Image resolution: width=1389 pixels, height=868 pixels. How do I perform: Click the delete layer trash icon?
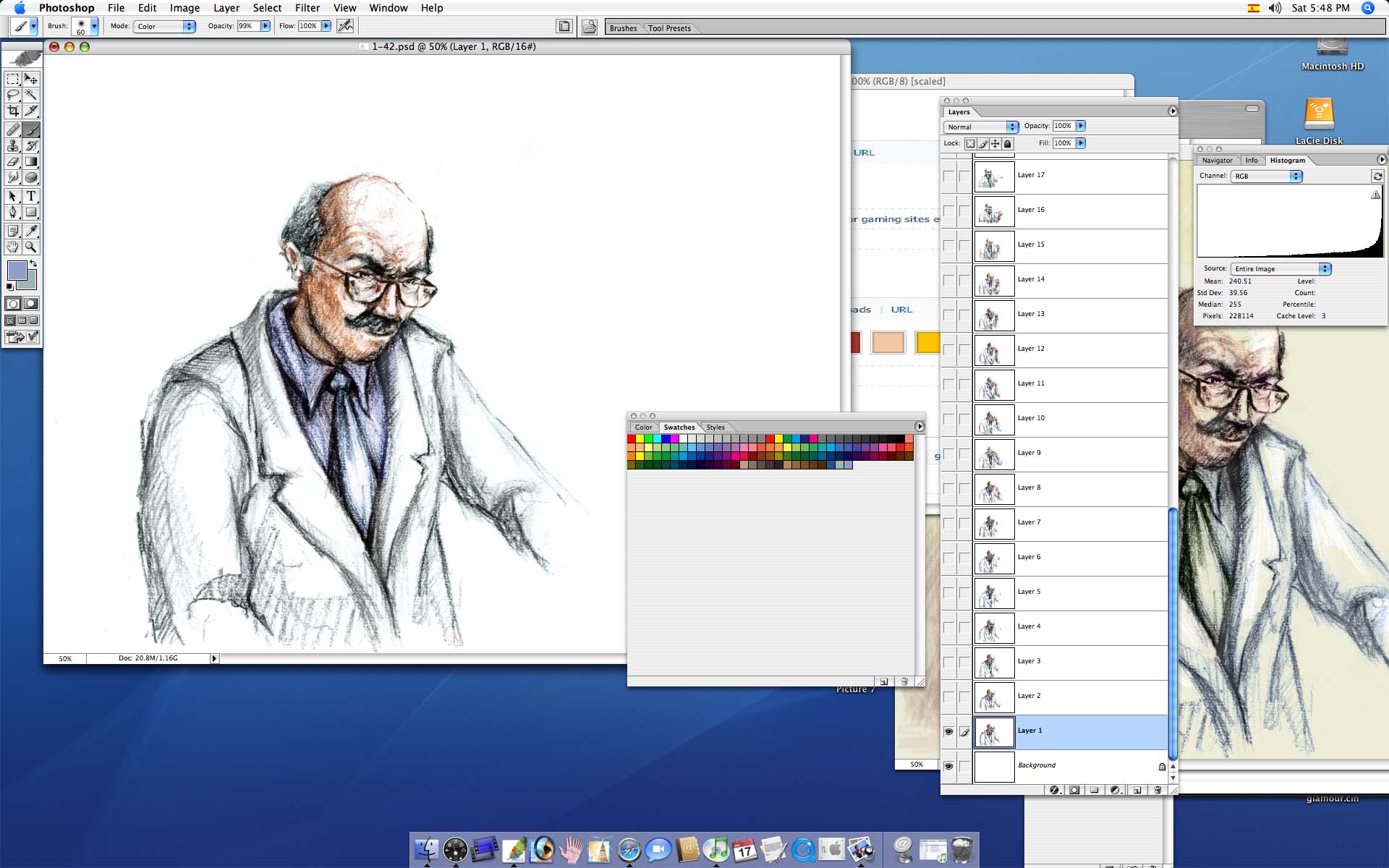(1157, 790)
